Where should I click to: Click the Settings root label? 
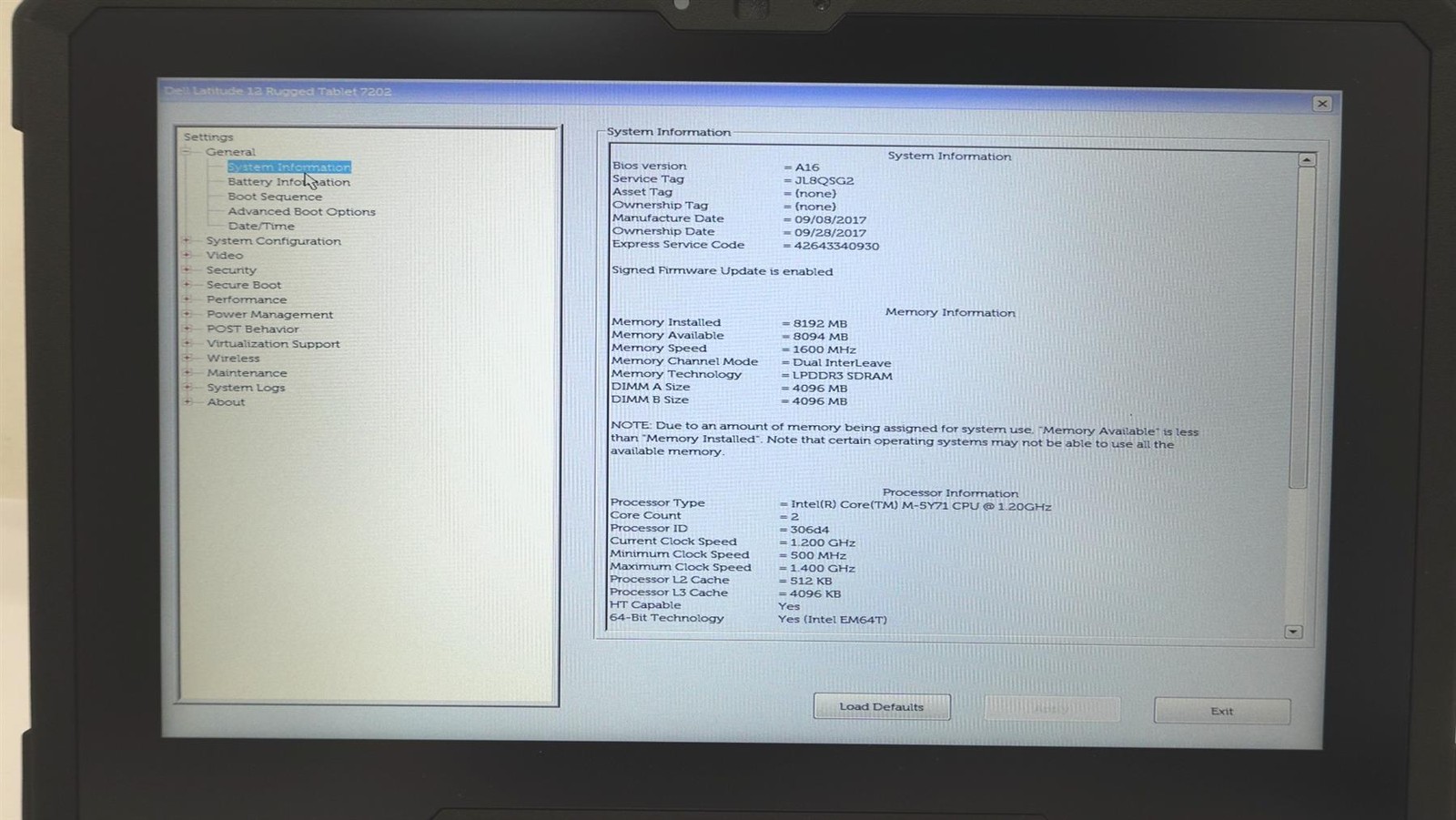(x=208, y=137)
